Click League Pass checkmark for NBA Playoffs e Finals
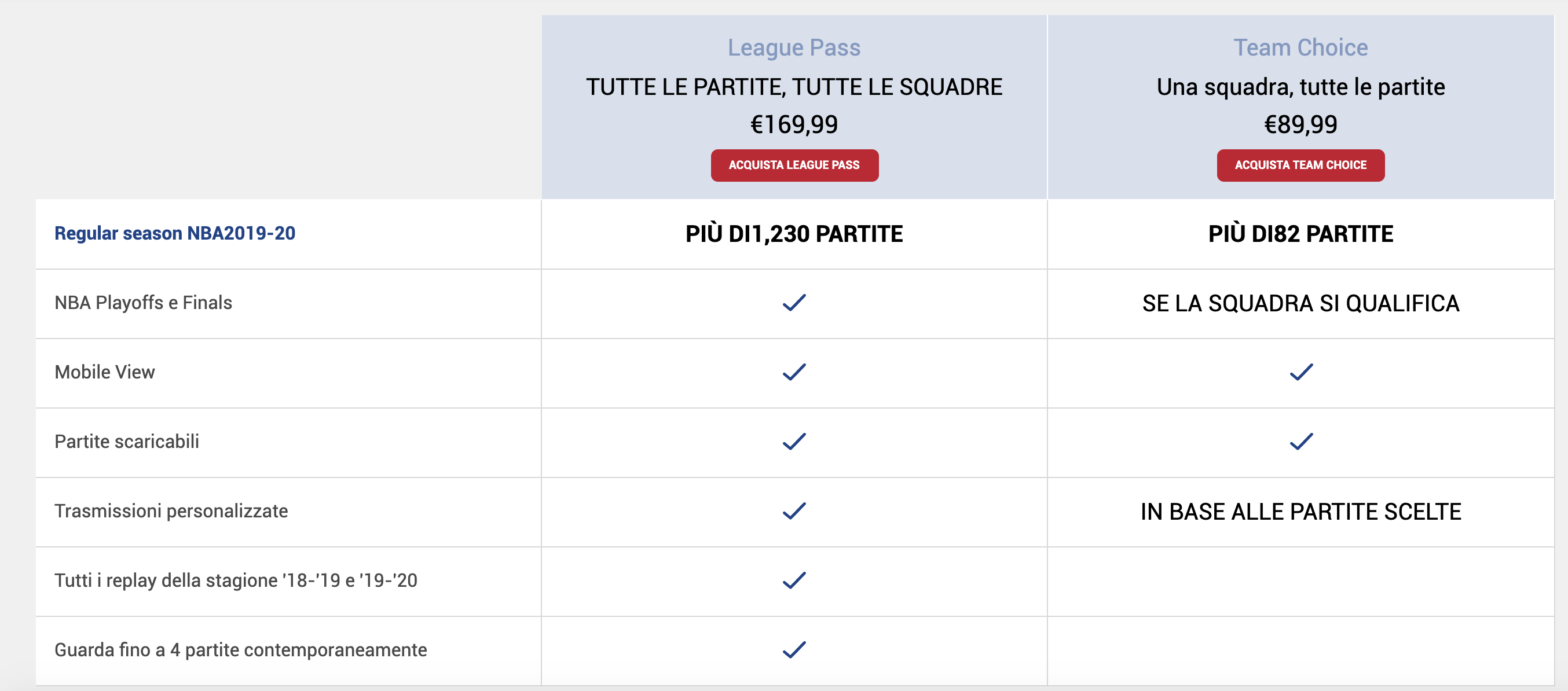 click(x=794, y=303)
